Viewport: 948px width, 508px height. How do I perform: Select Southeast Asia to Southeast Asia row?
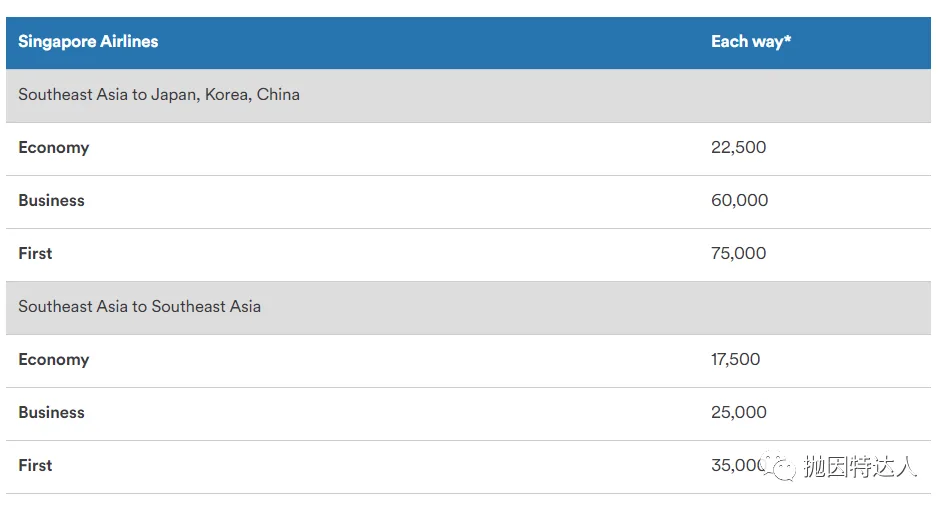[x=469, y=308]
